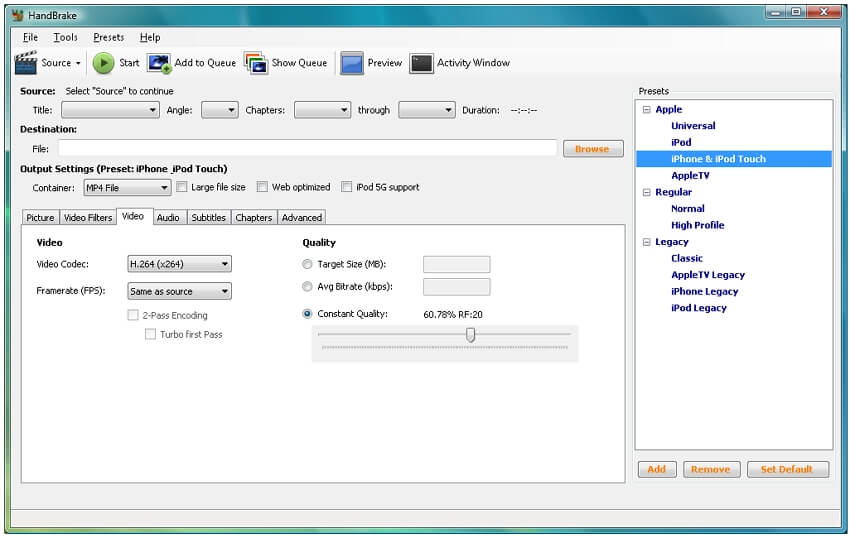This screenshot has height=538, width=850.
Task: Collapse the Apple presets group
Action: pyautogui.click(x=646, y=110)
